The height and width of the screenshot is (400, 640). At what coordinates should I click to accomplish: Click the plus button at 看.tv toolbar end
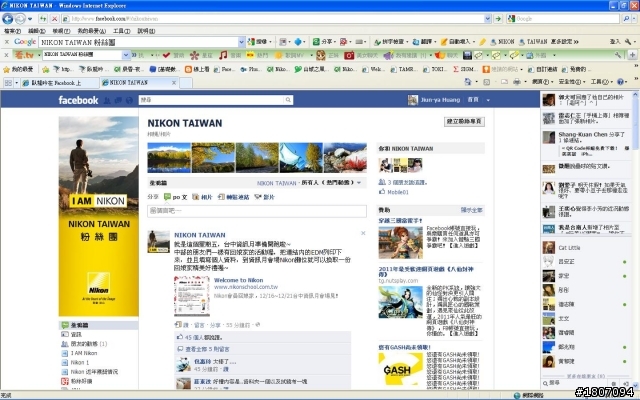(x=632, y=55)
